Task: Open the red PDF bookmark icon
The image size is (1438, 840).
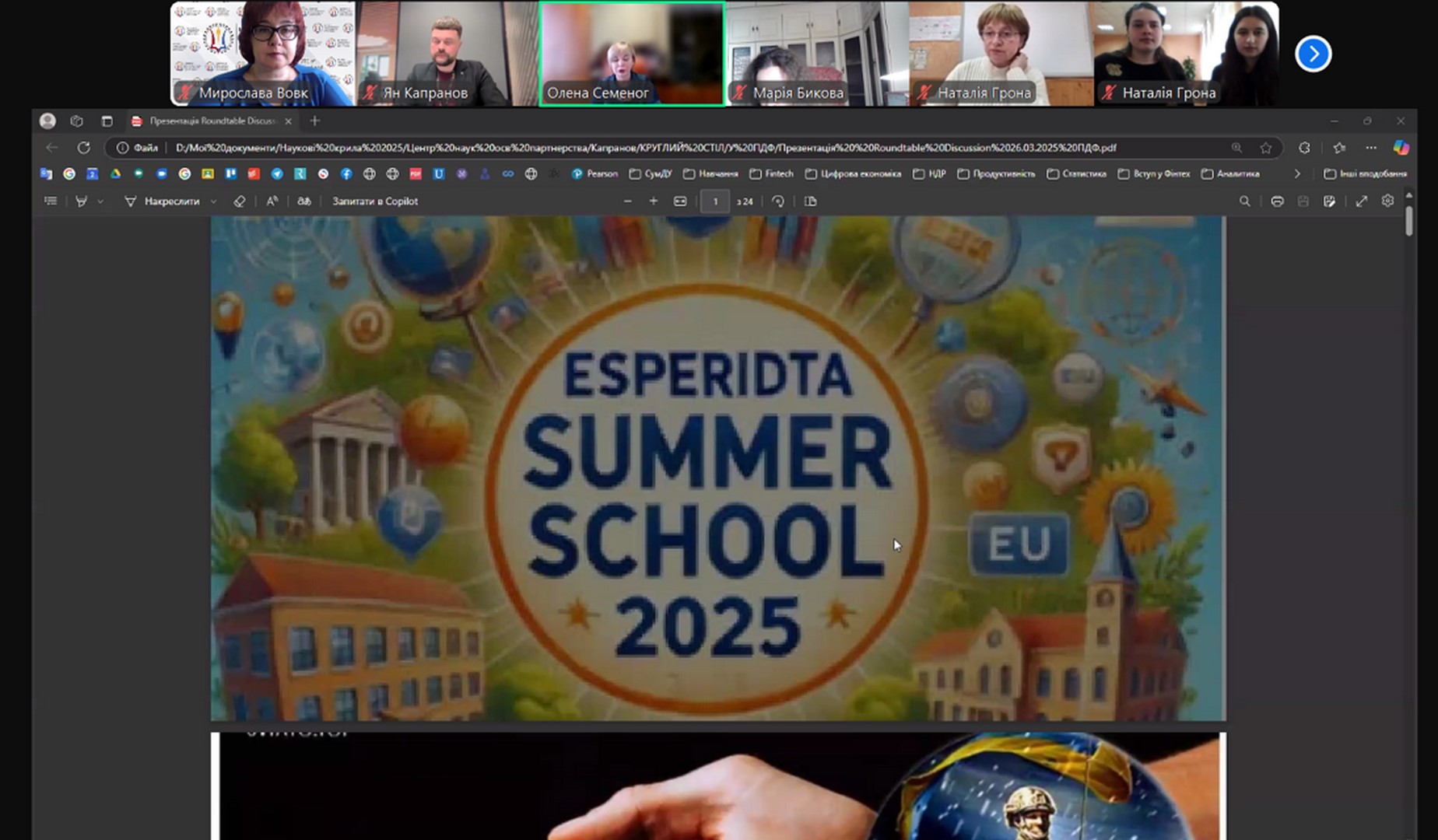Action: (x=416, y=174)
